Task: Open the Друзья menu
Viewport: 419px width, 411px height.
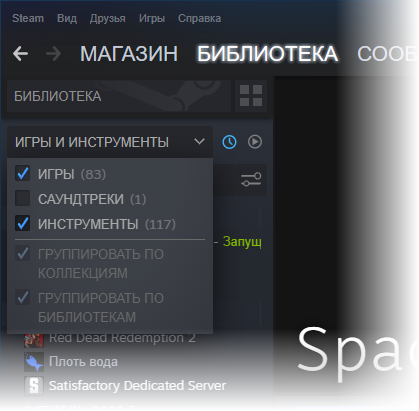Action: click(108, 18)
